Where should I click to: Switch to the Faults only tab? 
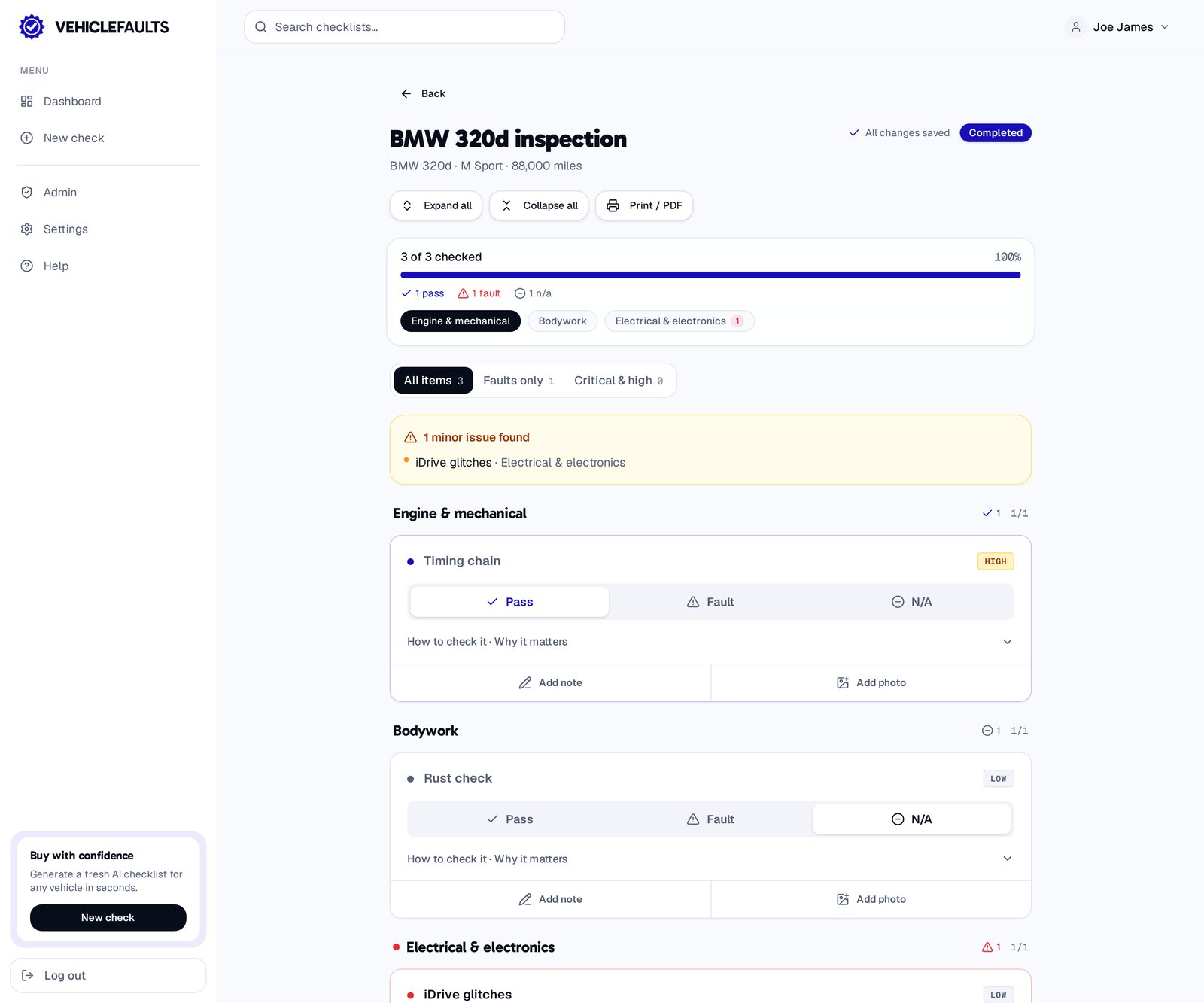pyautogui.click(x=518, y=381)
